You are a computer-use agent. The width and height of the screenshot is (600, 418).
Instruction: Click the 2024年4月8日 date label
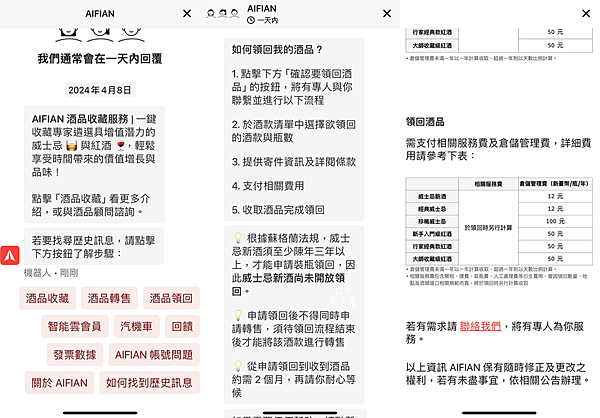pyautogui.click(x=99, y=90)
